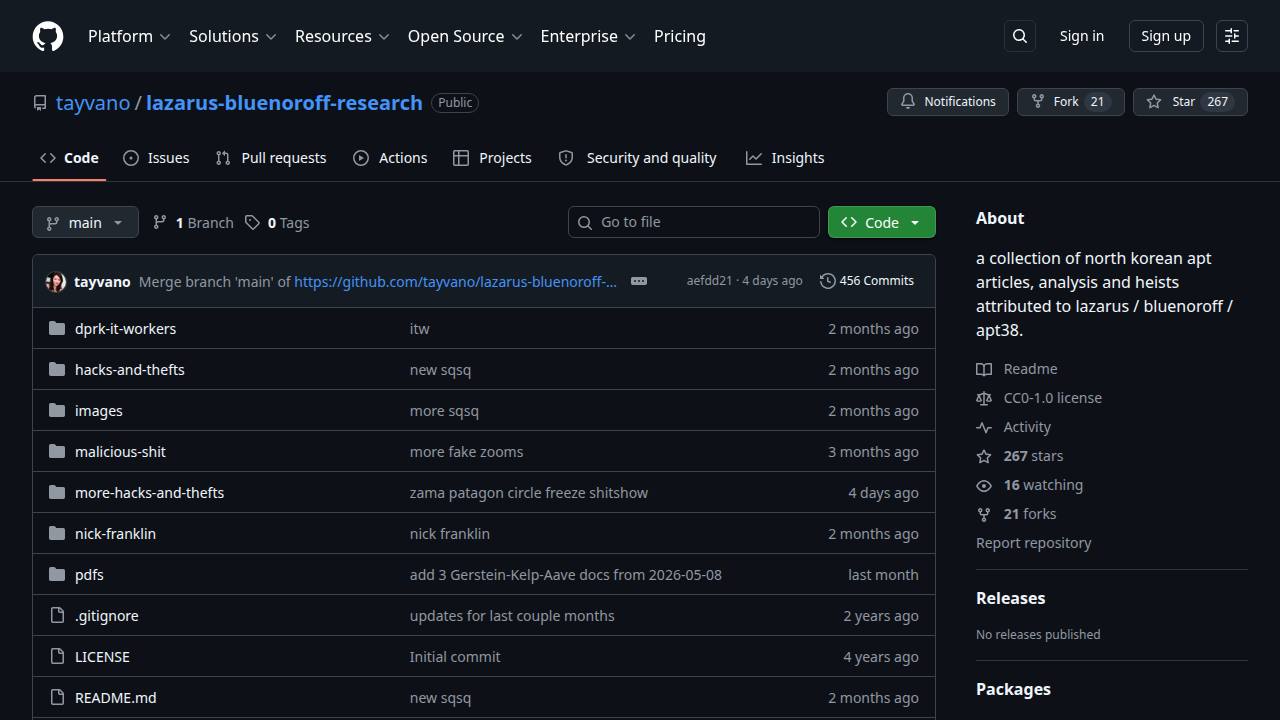Open the appearance settings icon button

coord(1232,36)
